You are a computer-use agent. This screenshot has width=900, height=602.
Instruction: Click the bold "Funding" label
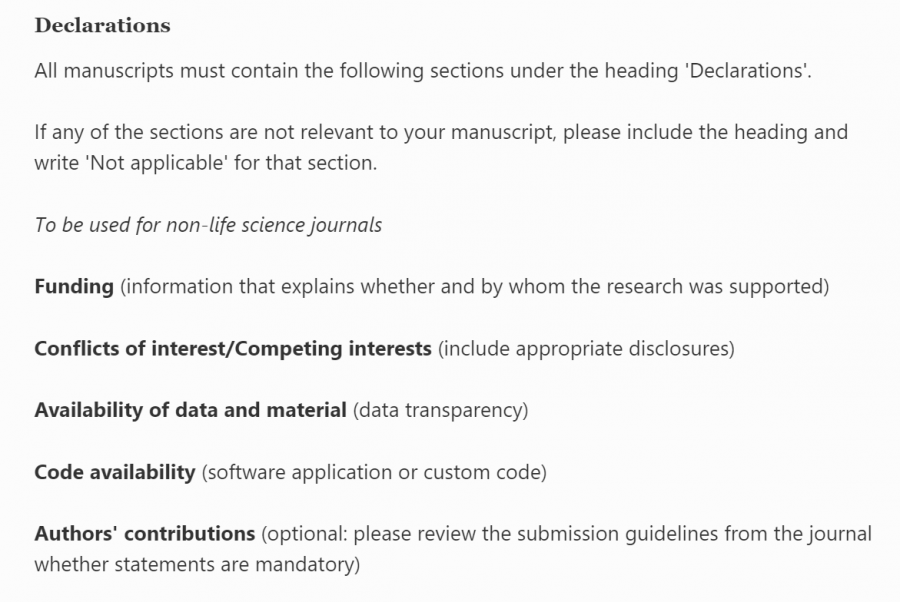74,287
